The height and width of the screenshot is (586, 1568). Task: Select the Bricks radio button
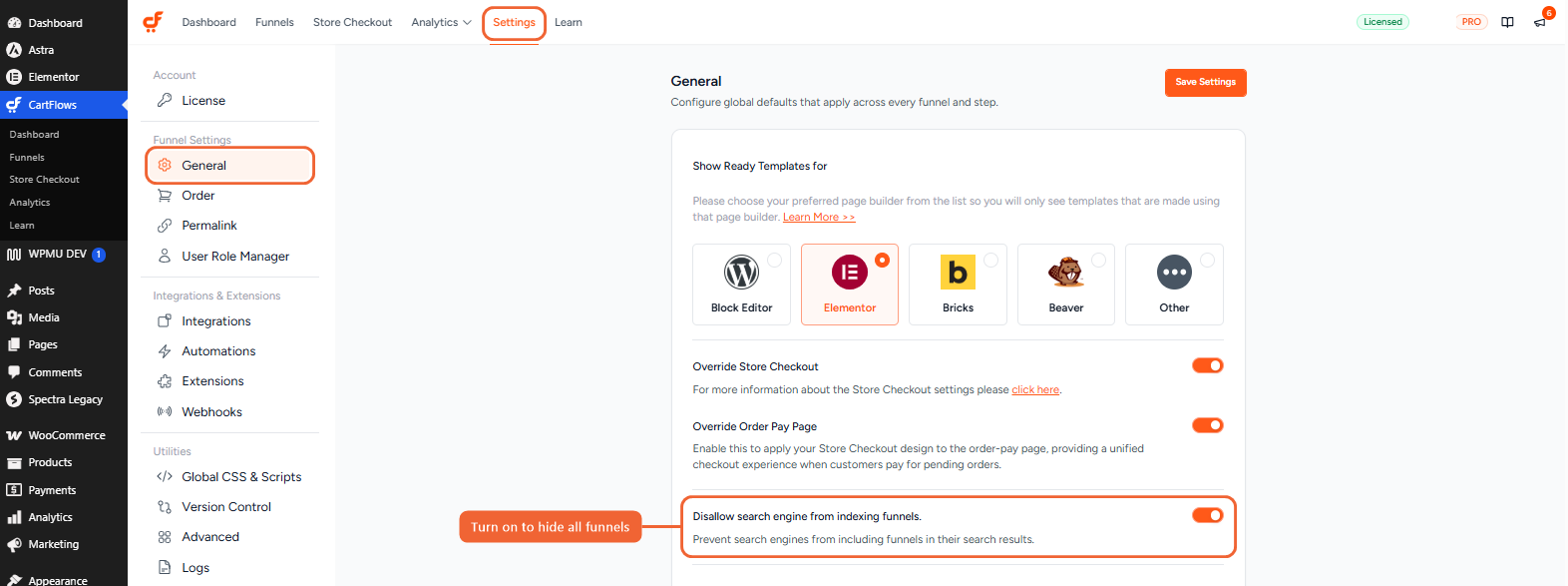[990, 260]
